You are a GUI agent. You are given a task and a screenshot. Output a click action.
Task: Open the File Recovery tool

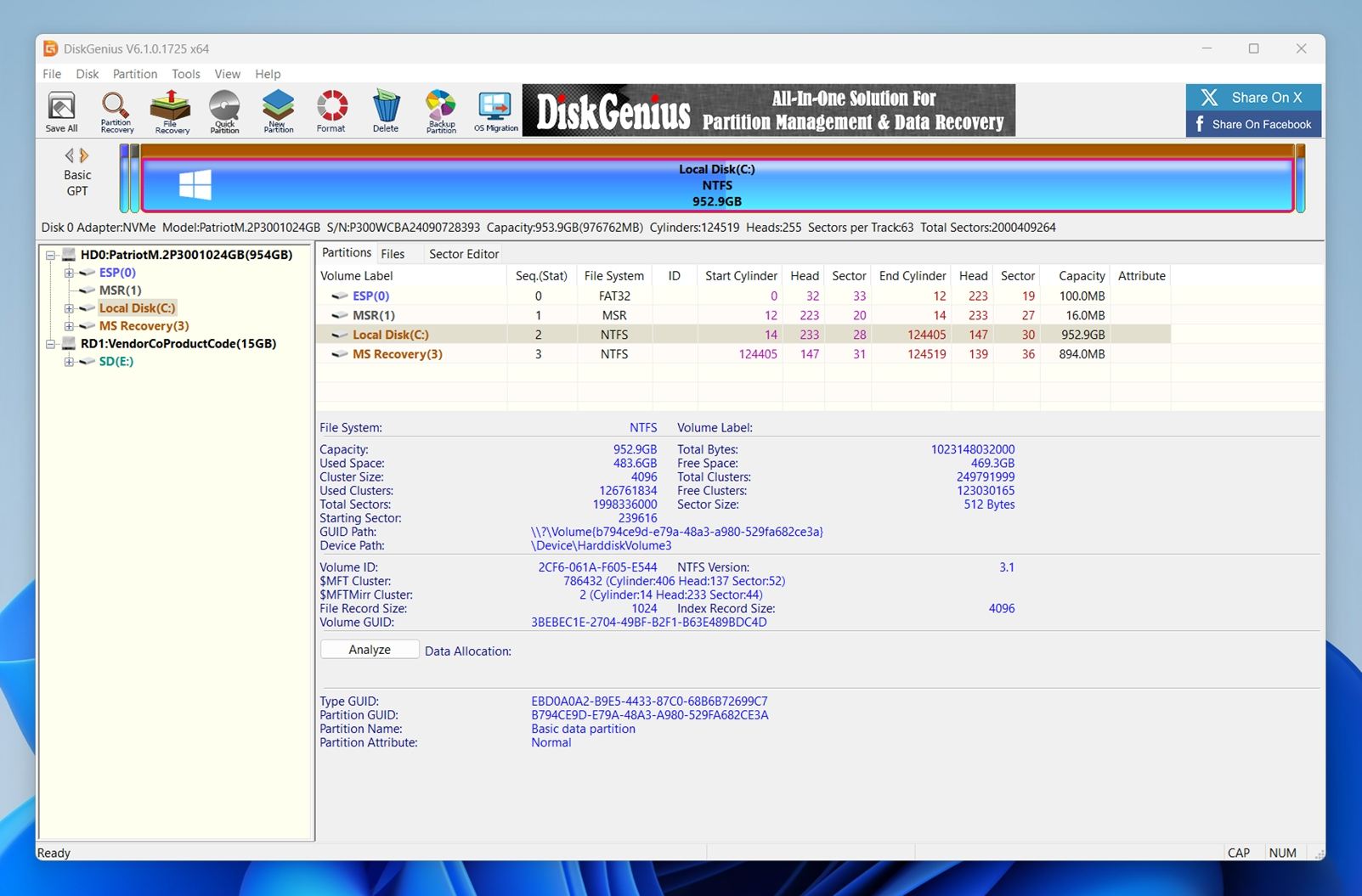point(171,110)
